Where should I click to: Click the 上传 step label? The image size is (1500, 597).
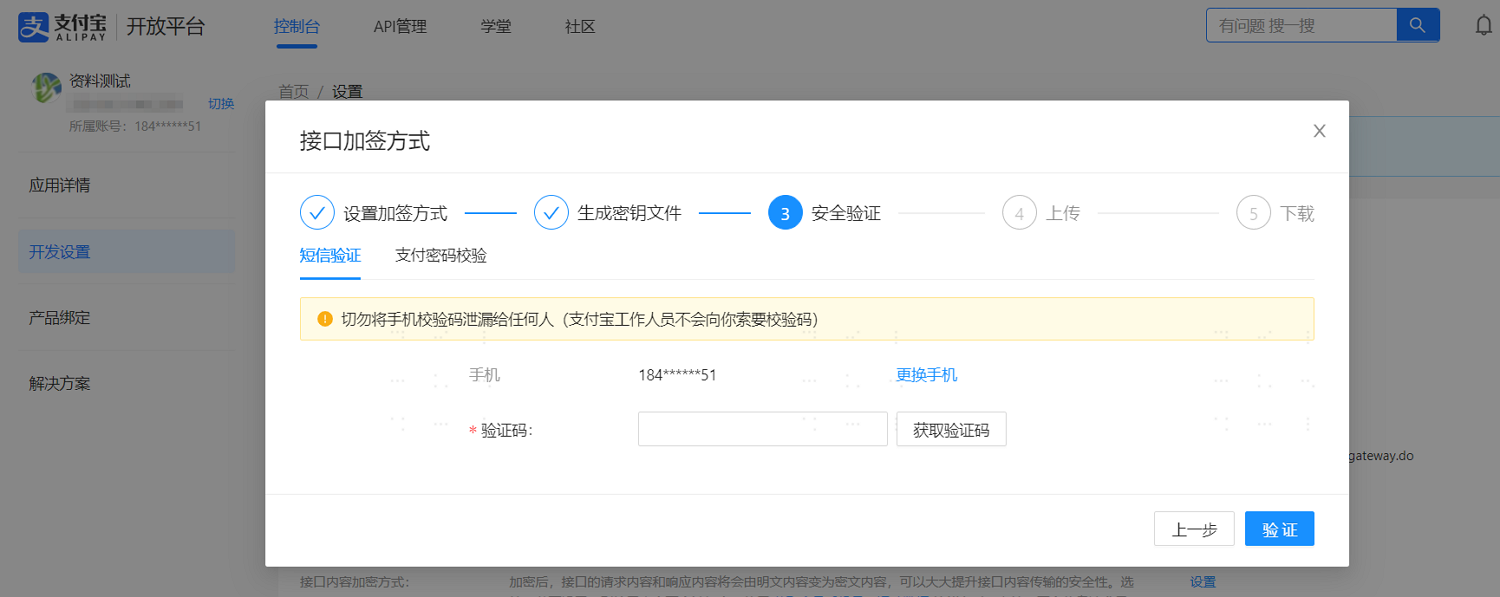point(1063,213)
